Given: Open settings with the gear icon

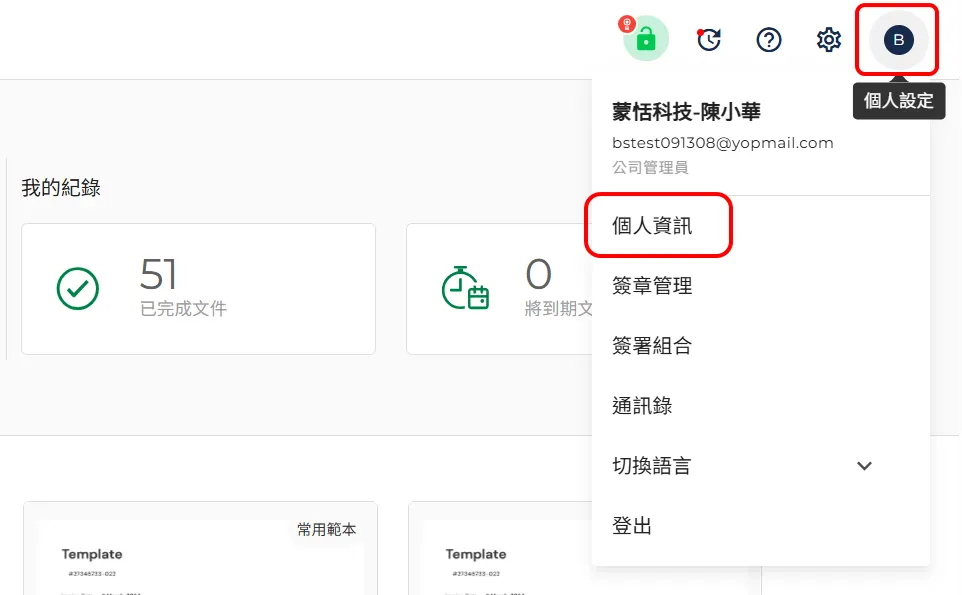Looking at the screenshot, I should 828,40.
